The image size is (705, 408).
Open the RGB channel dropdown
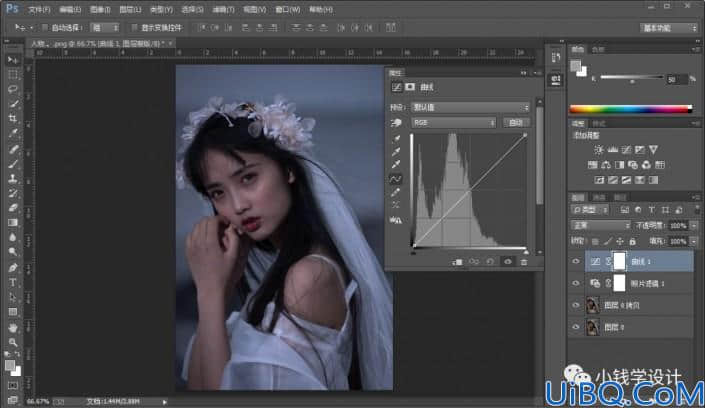coord(454,123)
